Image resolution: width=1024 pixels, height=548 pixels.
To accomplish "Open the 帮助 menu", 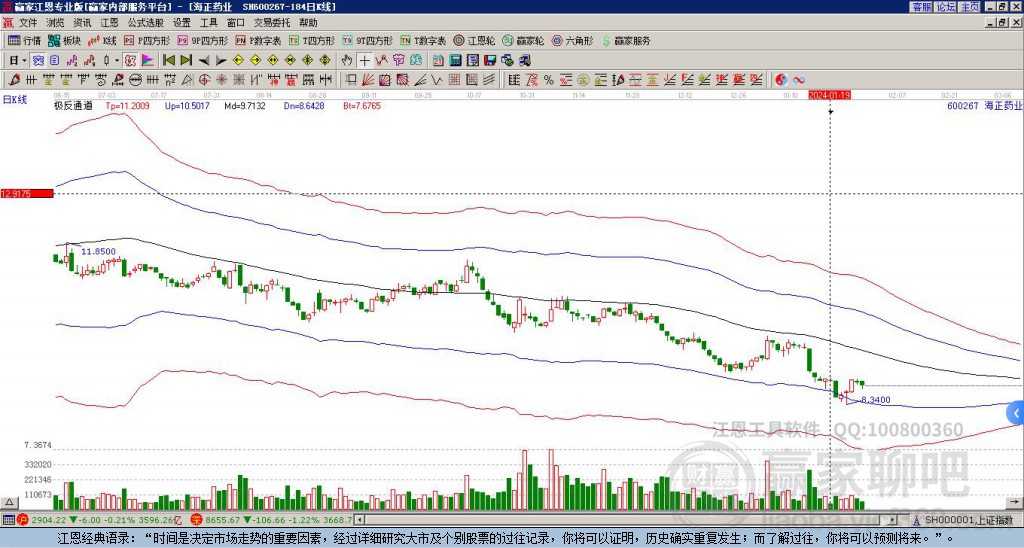I will (x=308, y=23).
